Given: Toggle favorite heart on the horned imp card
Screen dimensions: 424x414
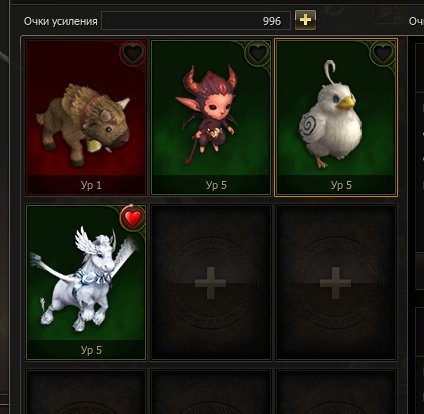Looking at the screenshot, I should coord(258,52).
